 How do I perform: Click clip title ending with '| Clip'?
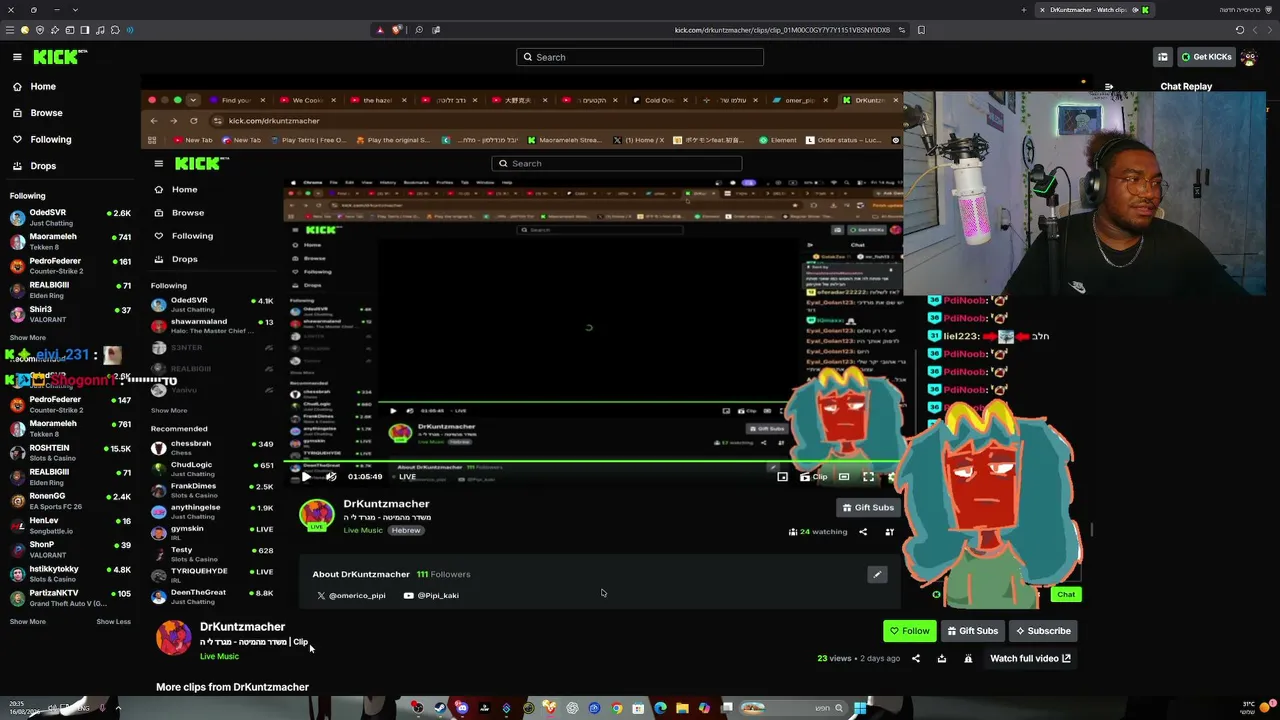tap(254, 642)
